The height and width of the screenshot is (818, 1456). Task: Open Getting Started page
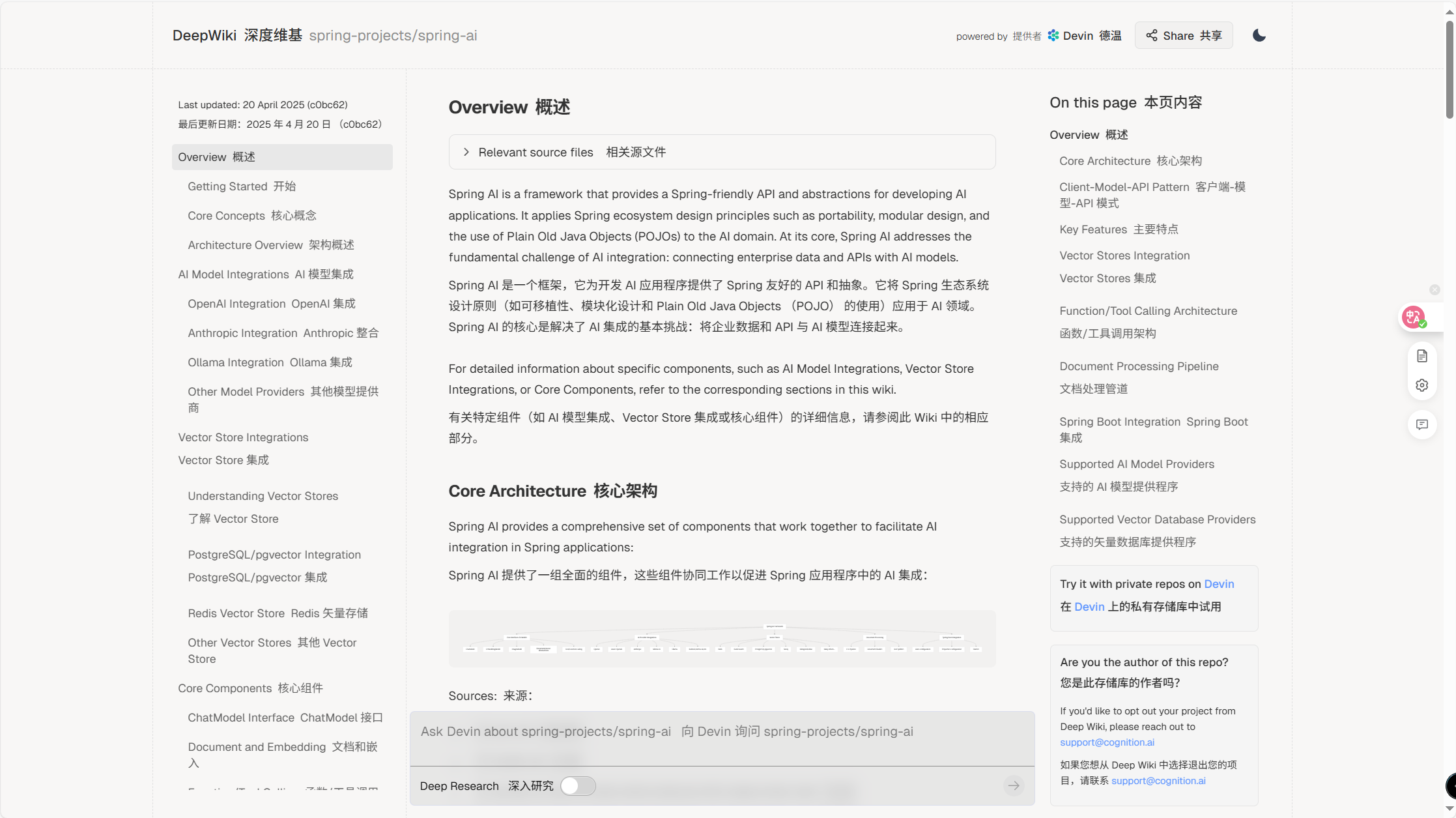point(242,186)
